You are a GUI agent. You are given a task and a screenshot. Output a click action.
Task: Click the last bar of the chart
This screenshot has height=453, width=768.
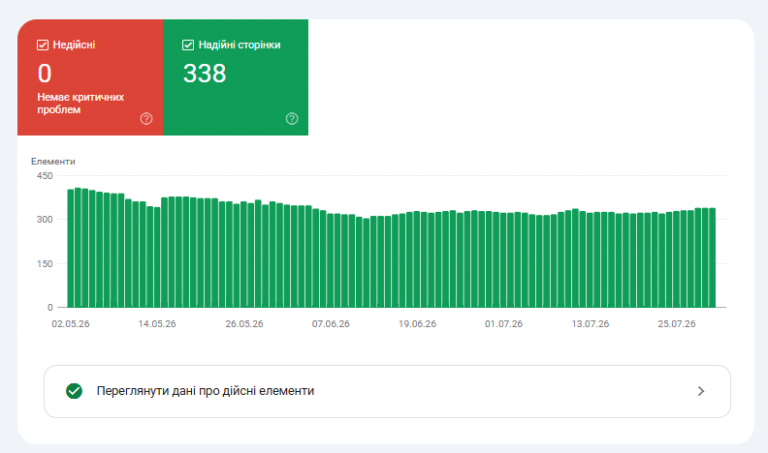click(x=713, y=258)
